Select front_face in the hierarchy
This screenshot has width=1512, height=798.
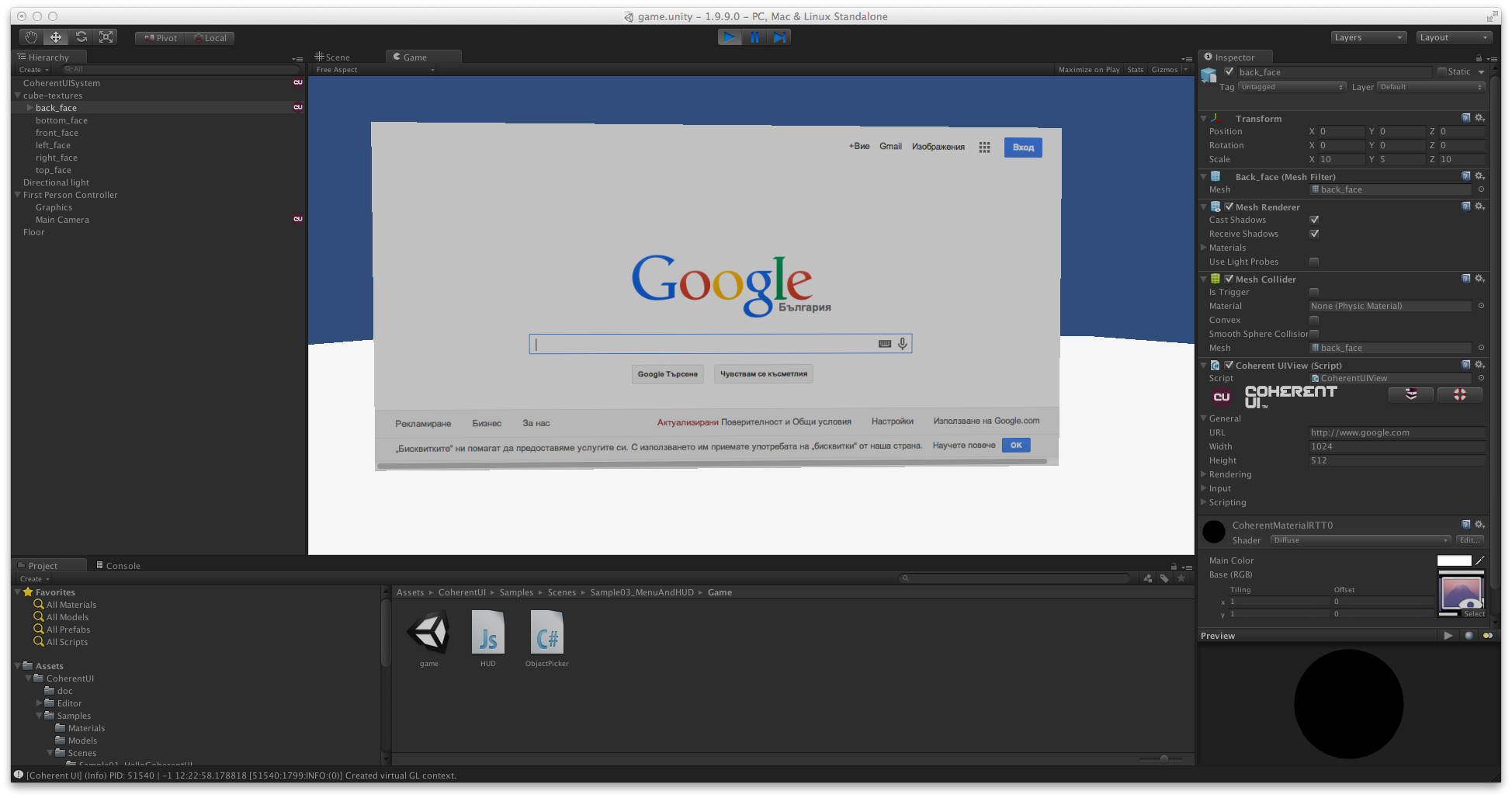(57, 133)
